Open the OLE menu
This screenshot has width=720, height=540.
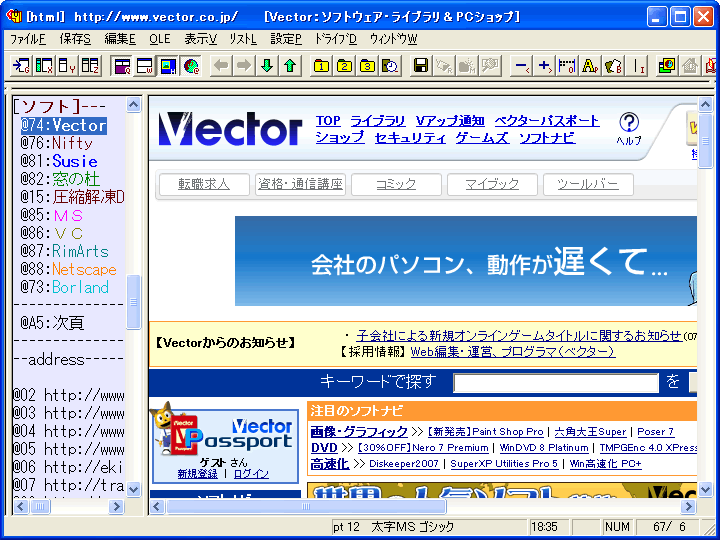[160, 39]
